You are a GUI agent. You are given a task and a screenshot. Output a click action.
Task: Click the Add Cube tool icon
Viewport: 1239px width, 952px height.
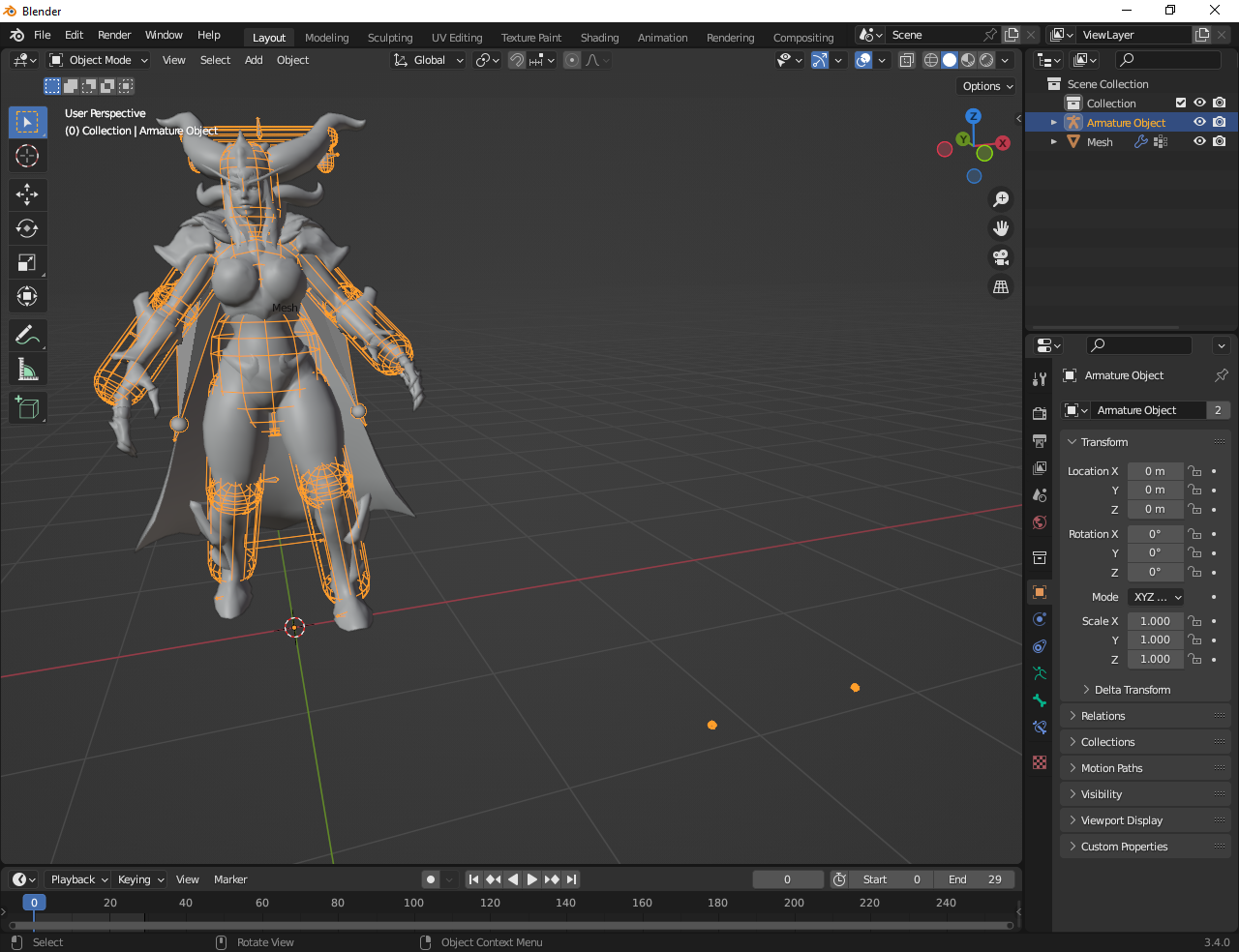point(27,407)
